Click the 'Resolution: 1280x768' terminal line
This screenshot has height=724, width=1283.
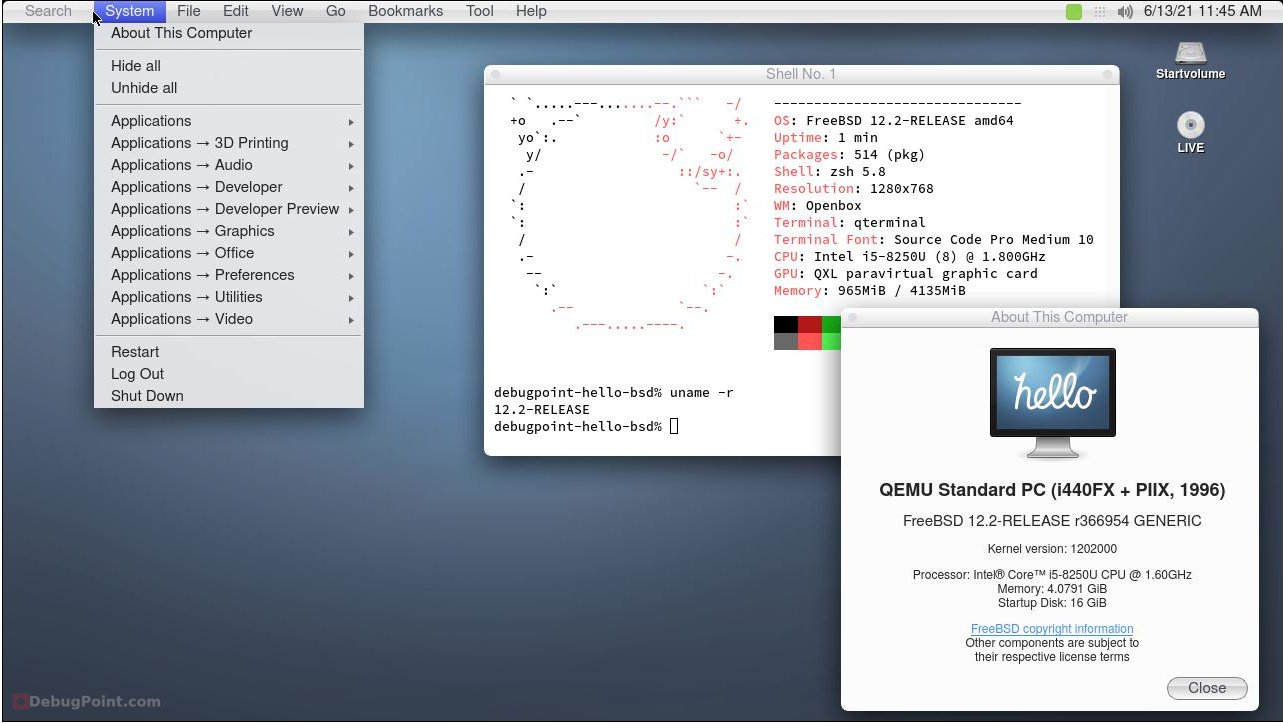(854, 189)
